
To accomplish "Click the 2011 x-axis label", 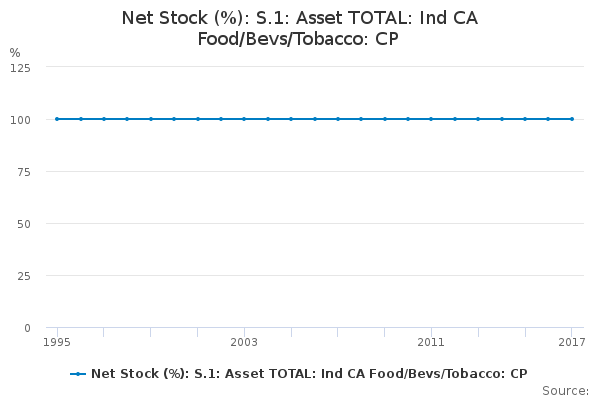I will pyautogui.click(x=431, y=342).
